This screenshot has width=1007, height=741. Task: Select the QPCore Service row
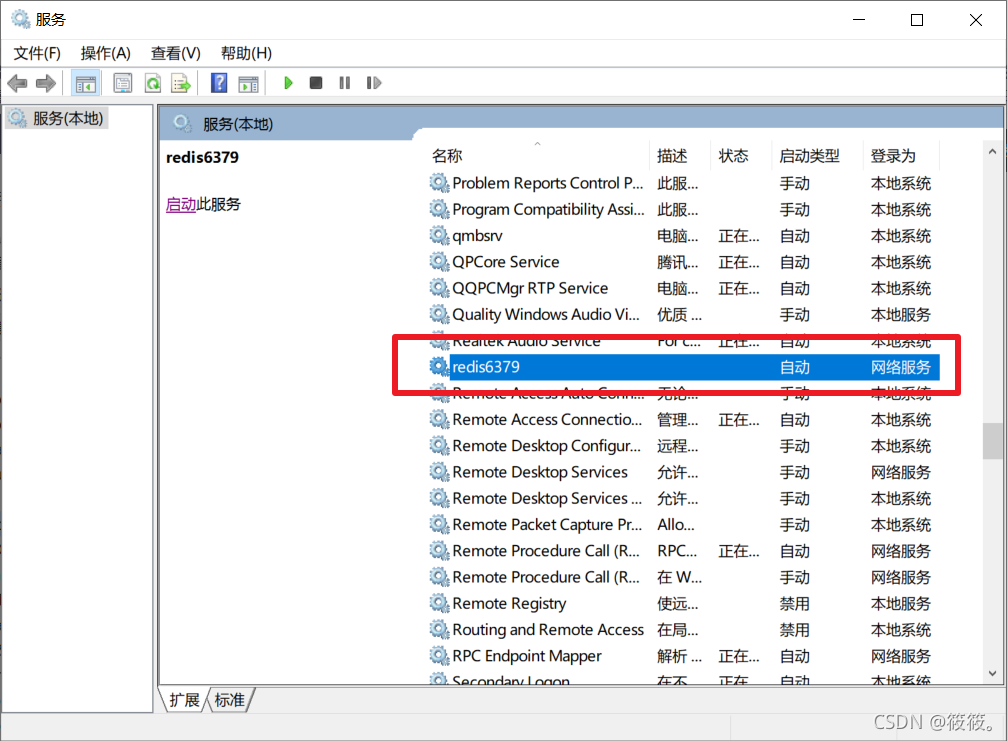click(x=684, y=262)
